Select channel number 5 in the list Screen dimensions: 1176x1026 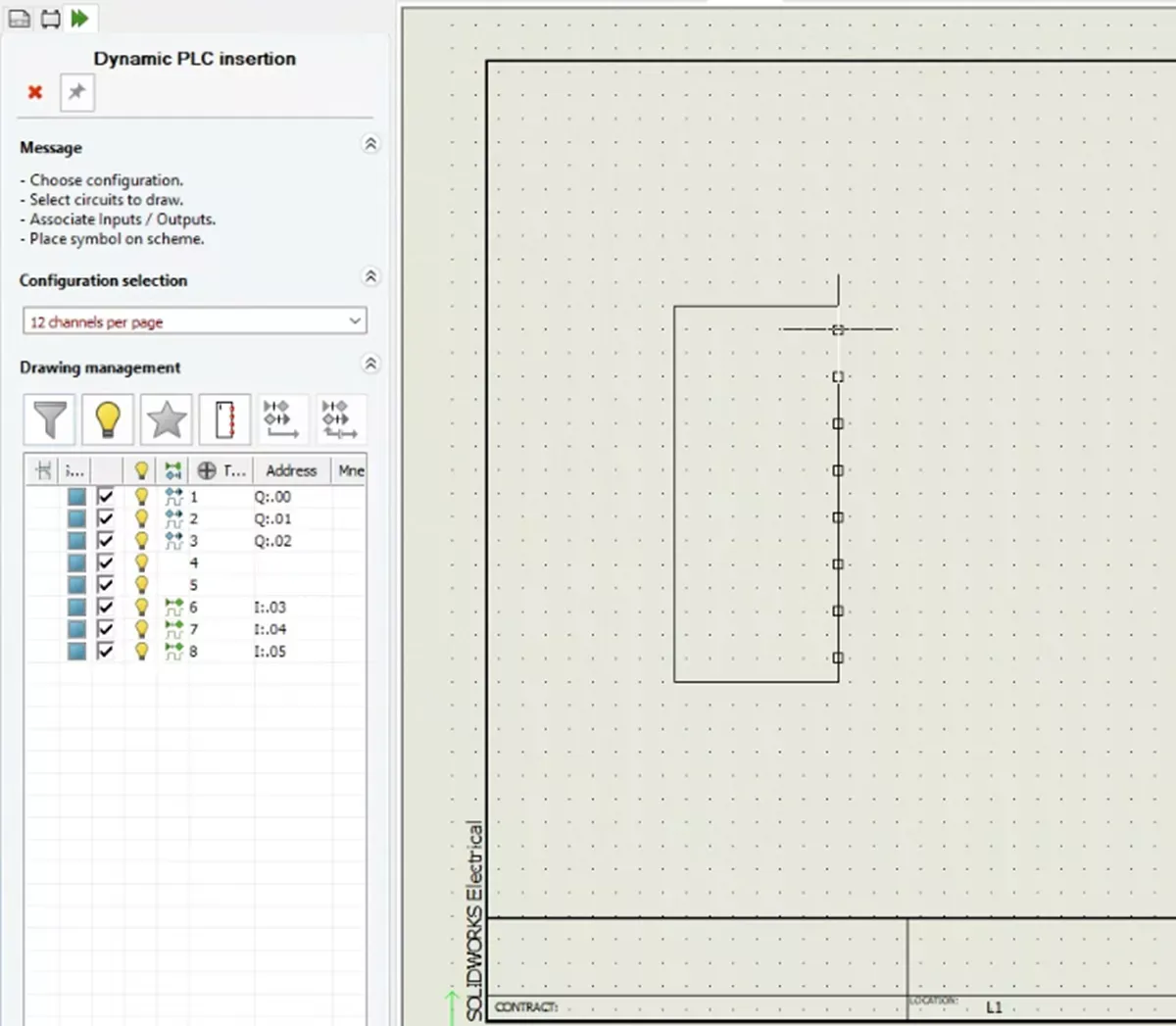pos(193,585)
